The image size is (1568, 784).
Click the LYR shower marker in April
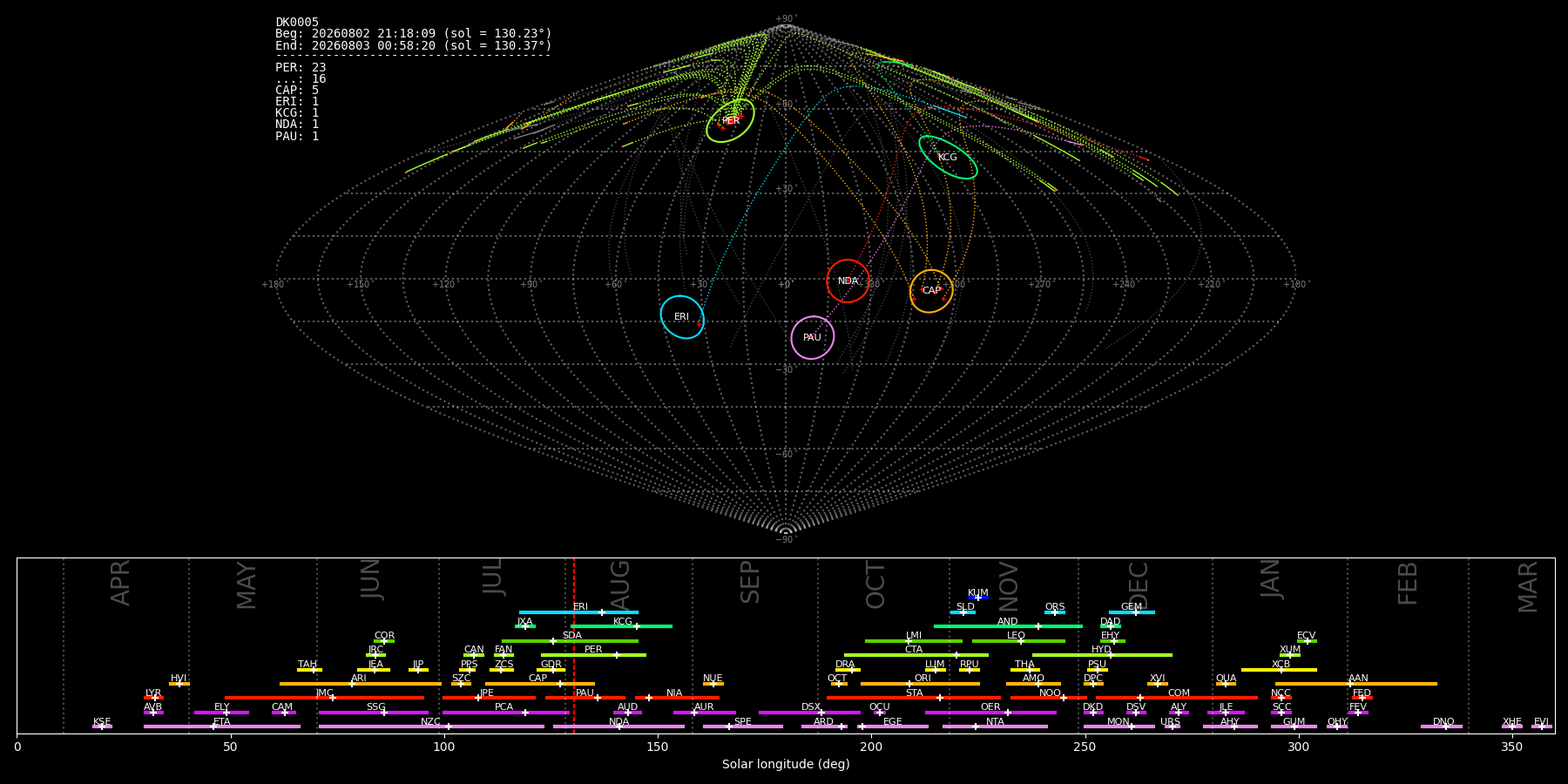pos(153,698)
